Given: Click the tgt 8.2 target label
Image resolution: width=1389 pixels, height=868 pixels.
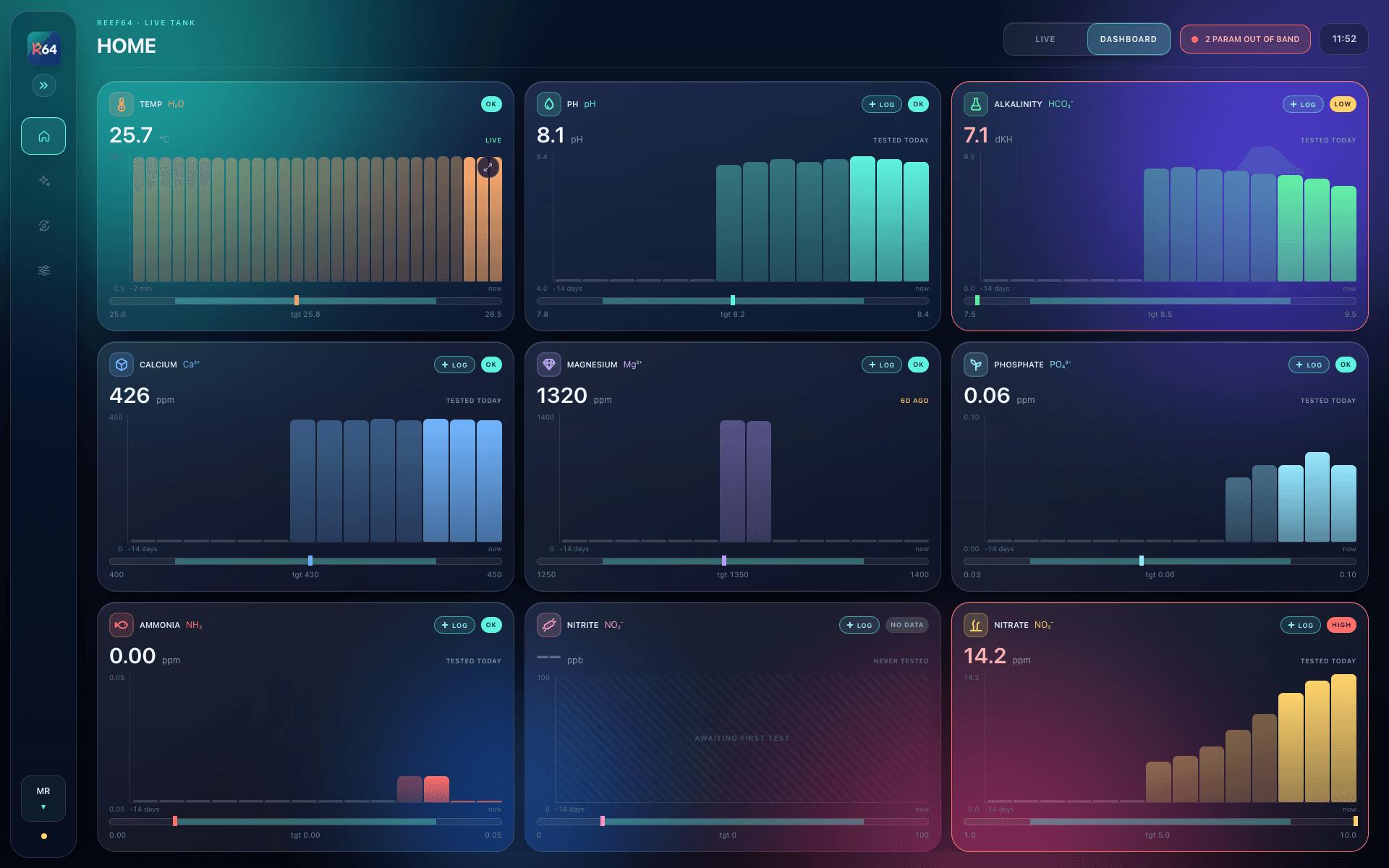Looking at the screenshot, I should (733, 315).
